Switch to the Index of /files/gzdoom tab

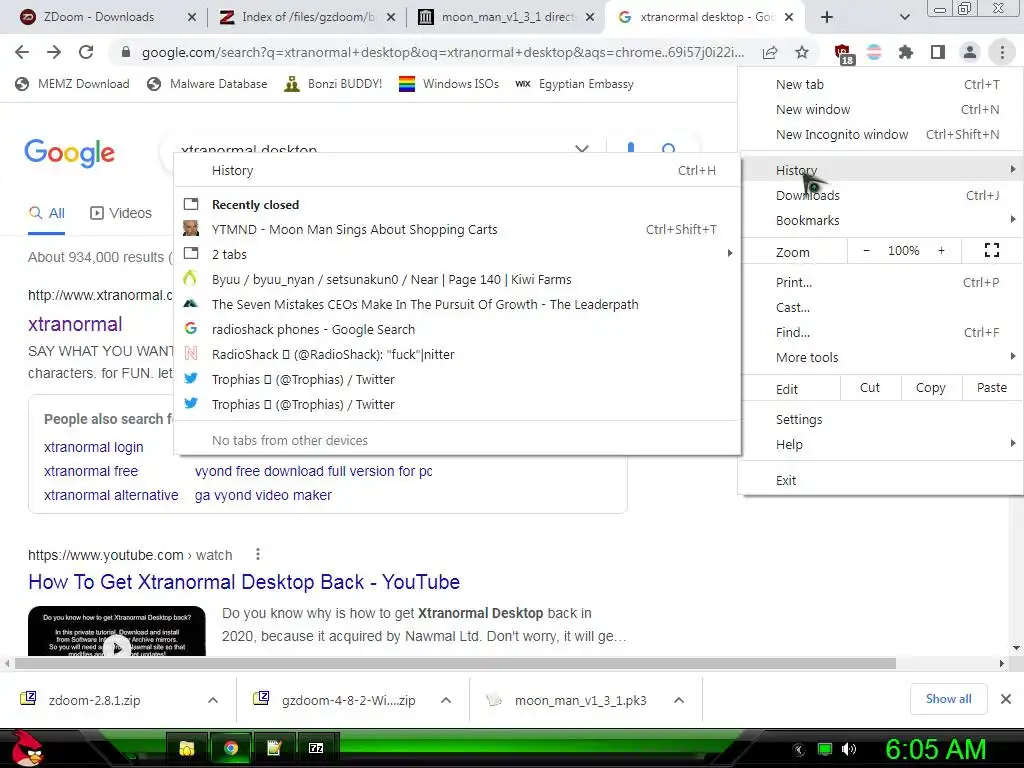pyautogui.click(x=308, y=17)
